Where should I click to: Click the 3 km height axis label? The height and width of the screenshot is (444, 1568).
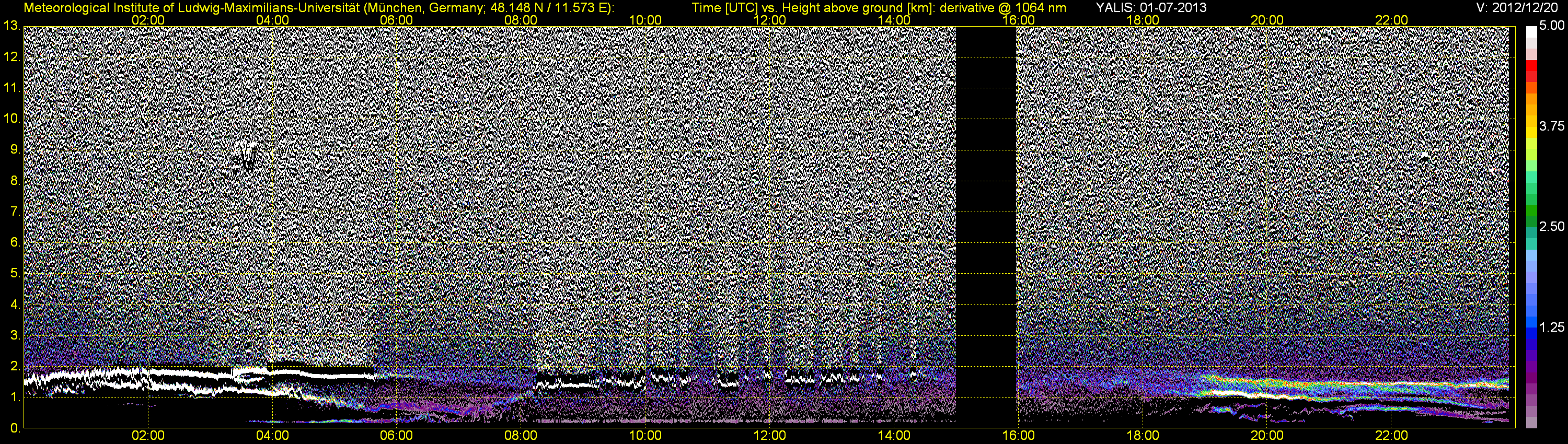15,335
